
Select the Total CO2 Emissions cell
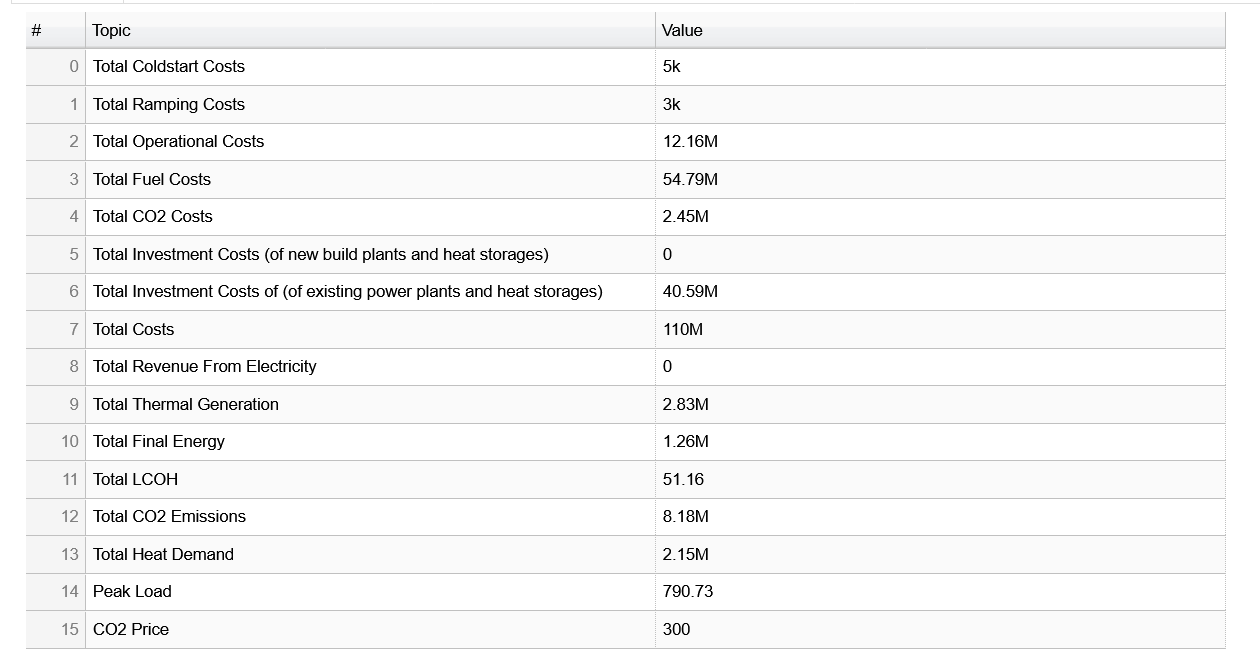[x=370, y=517]
